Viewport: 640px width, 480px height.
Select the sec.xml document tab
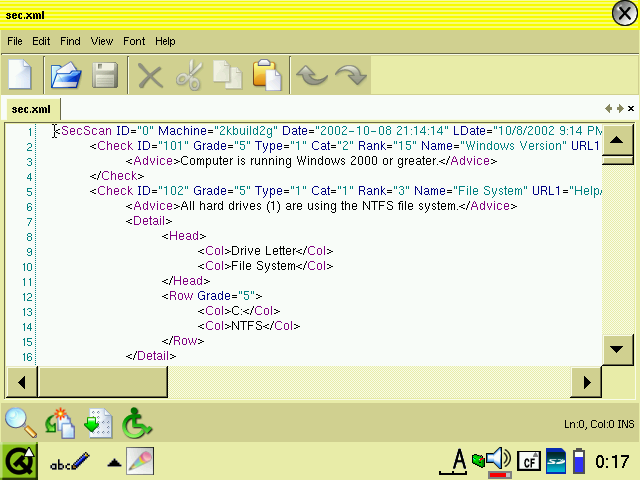click(x=31, y=109)
